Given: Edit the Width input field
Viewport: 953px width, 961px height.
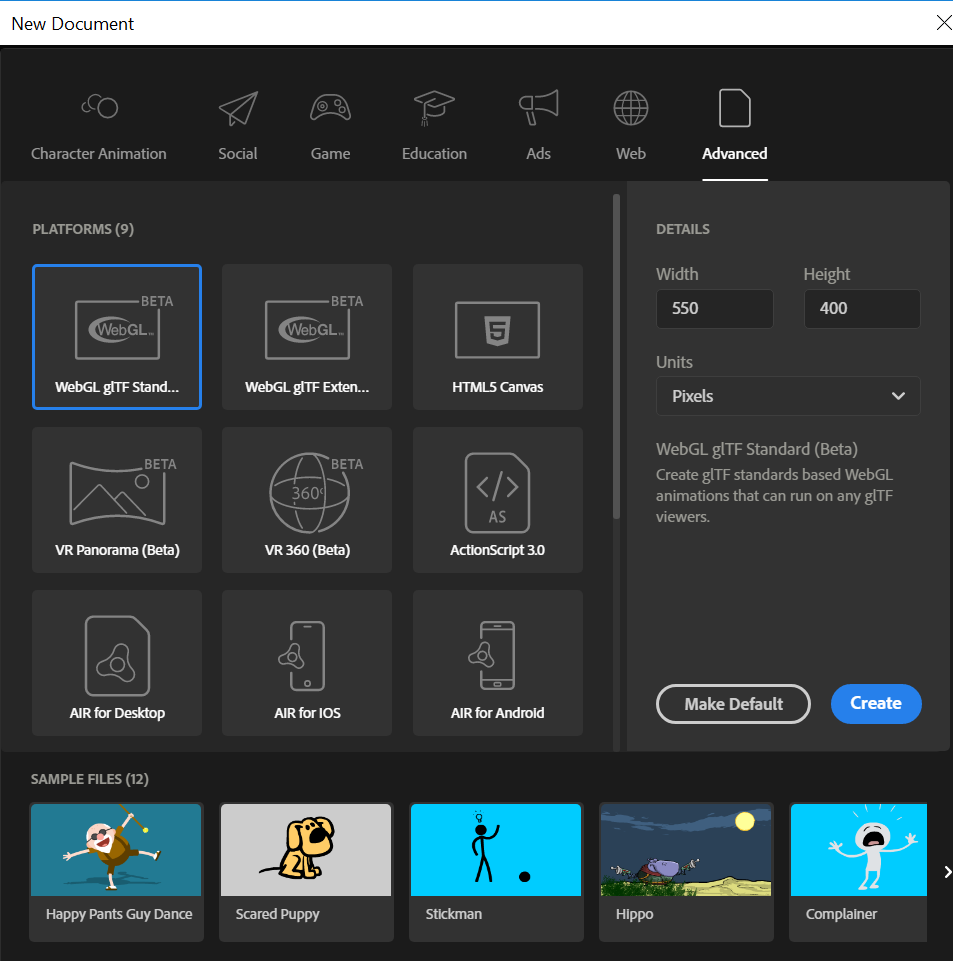Looking at the screenshot, I should tap(714, 308).
